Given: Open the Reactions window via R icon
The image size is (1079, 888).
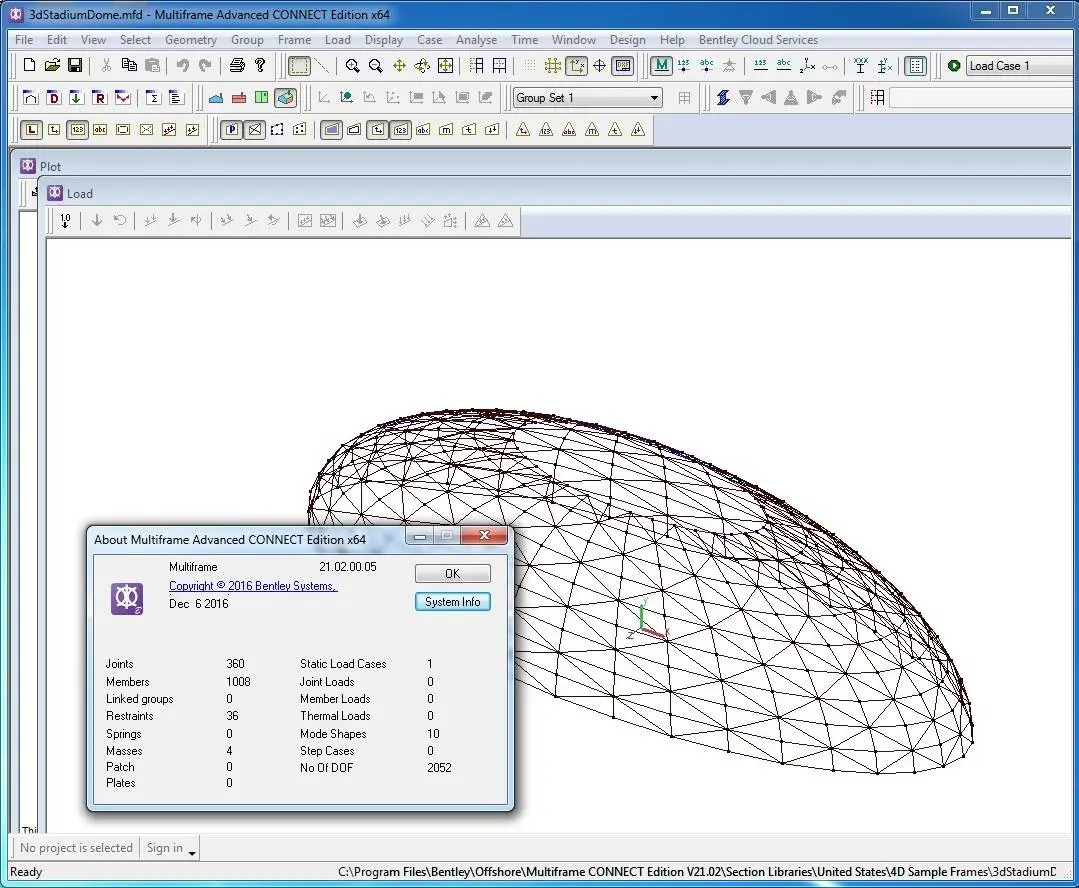Looking at the screenshot, I should point(100,98).
